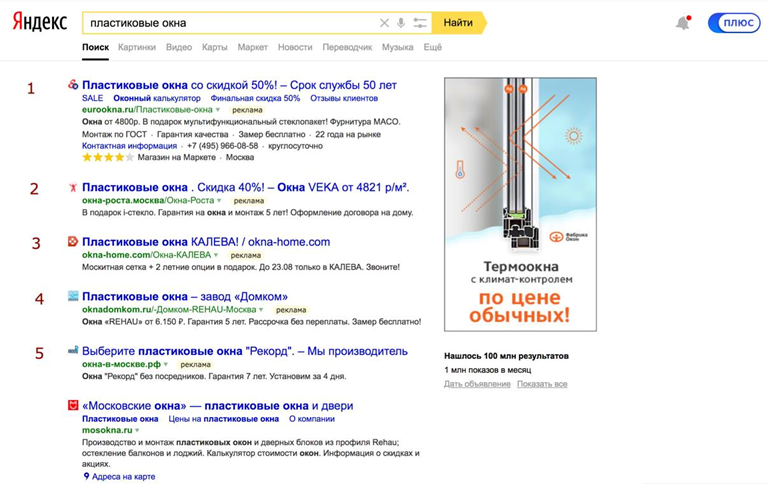Open Оконный калькулятор sitelink
The height and width of the screenshot is (484, 769).
tap(157, 98)
